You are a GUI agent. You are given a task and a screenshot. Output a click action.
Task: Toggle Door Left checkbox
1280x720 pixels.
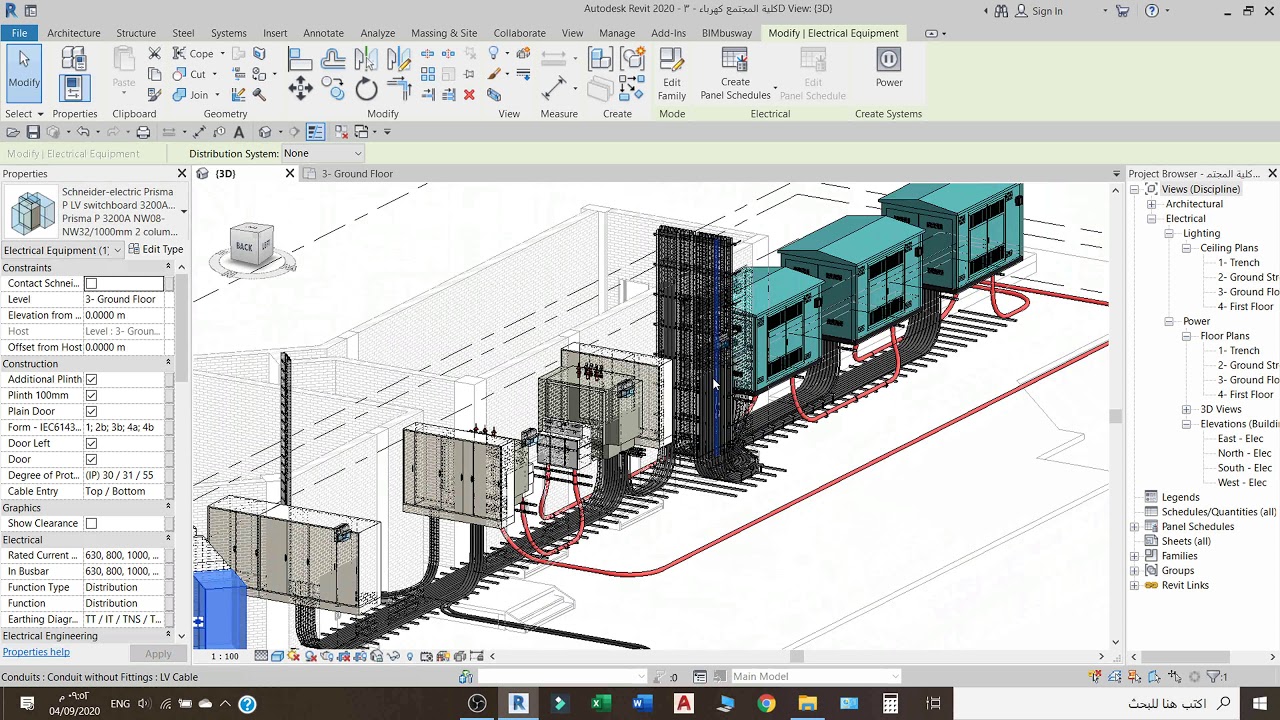pyautogui.click(x=91, y=444)
